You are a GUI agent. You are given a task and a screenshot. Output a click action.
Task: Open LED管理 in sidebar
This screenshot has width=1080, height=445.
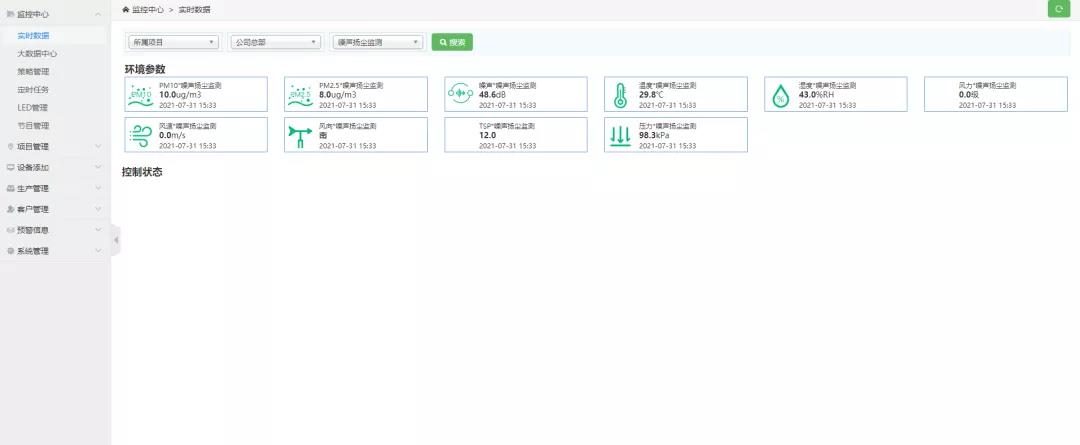[x=32, y=107]
